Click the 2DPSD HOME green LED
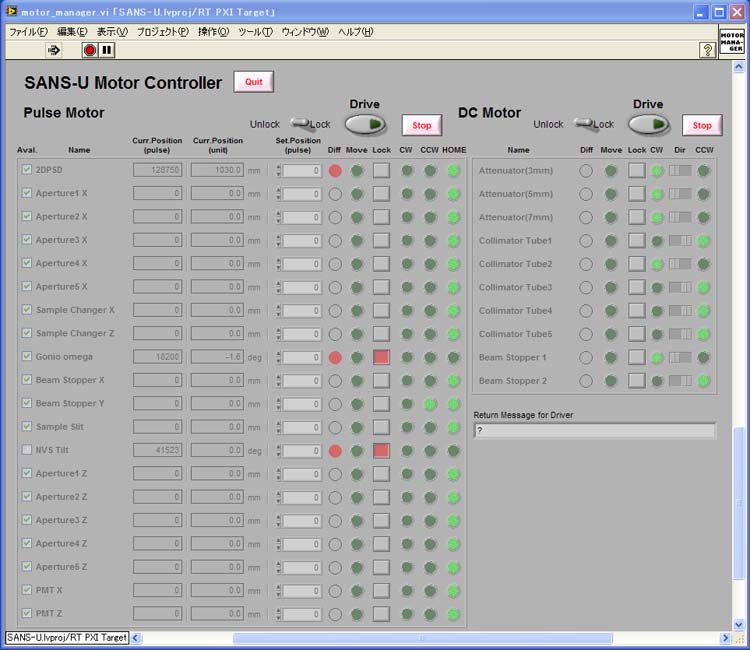The width and height of the screenshot is (750, 650). 453,170
